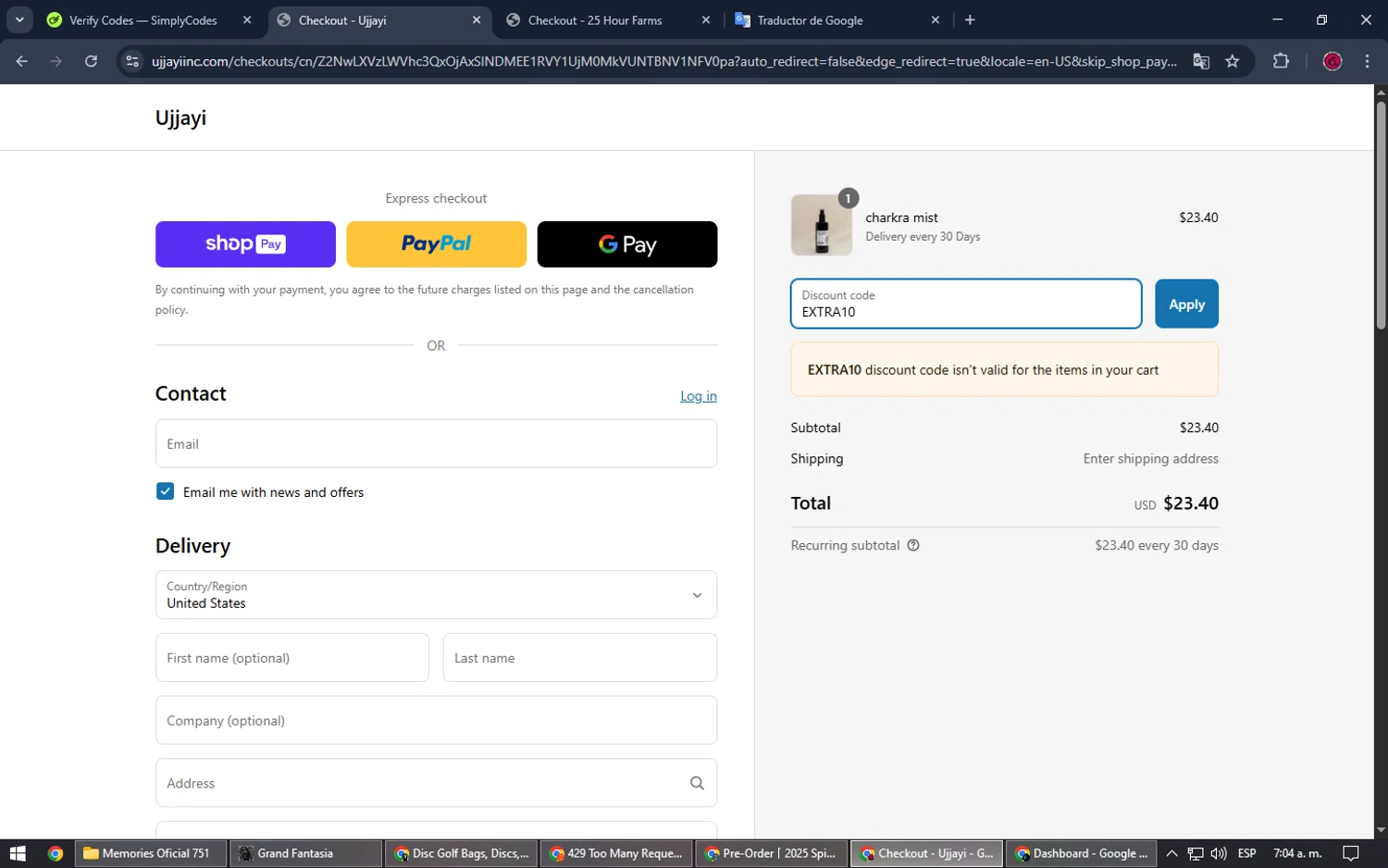The height and width of the screenshot is (868, 1388).
Task: Click the Address input field
Action: 436,783
